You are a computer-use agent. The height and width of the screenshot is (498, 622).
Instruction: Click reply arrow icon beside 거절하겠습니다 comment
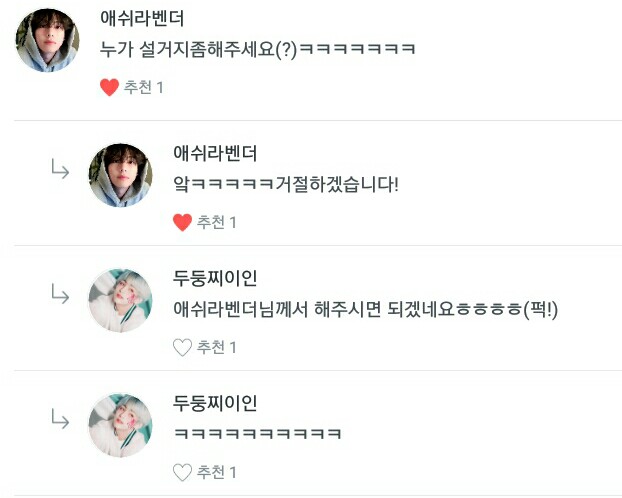pos(60,169)
